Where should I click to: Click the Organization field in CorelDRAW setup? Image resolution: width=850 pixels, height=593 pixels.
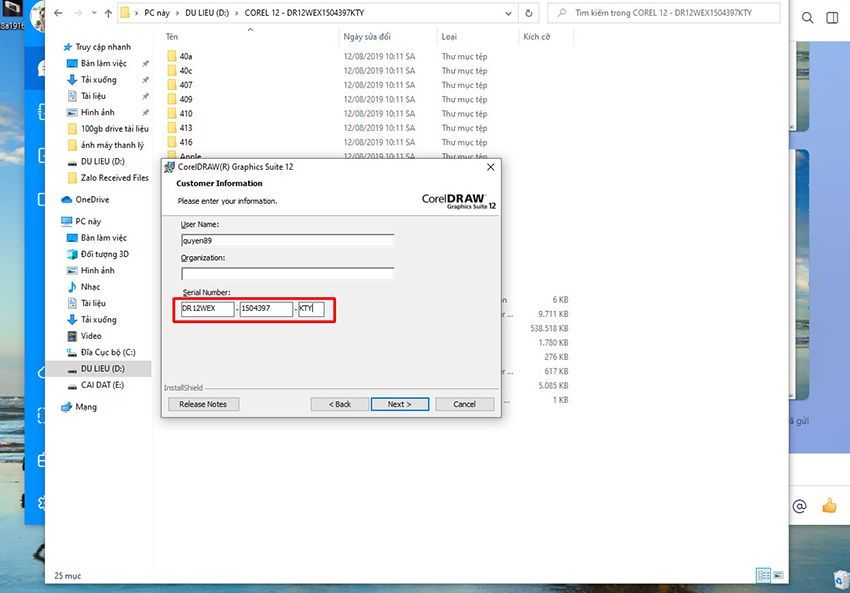[288, 274]
